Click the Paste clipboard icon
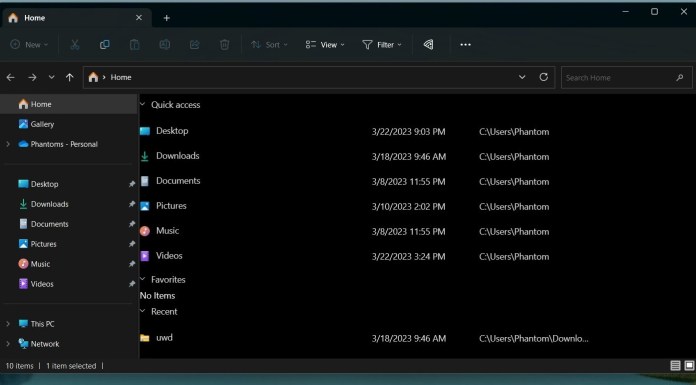 coord(134,44)
